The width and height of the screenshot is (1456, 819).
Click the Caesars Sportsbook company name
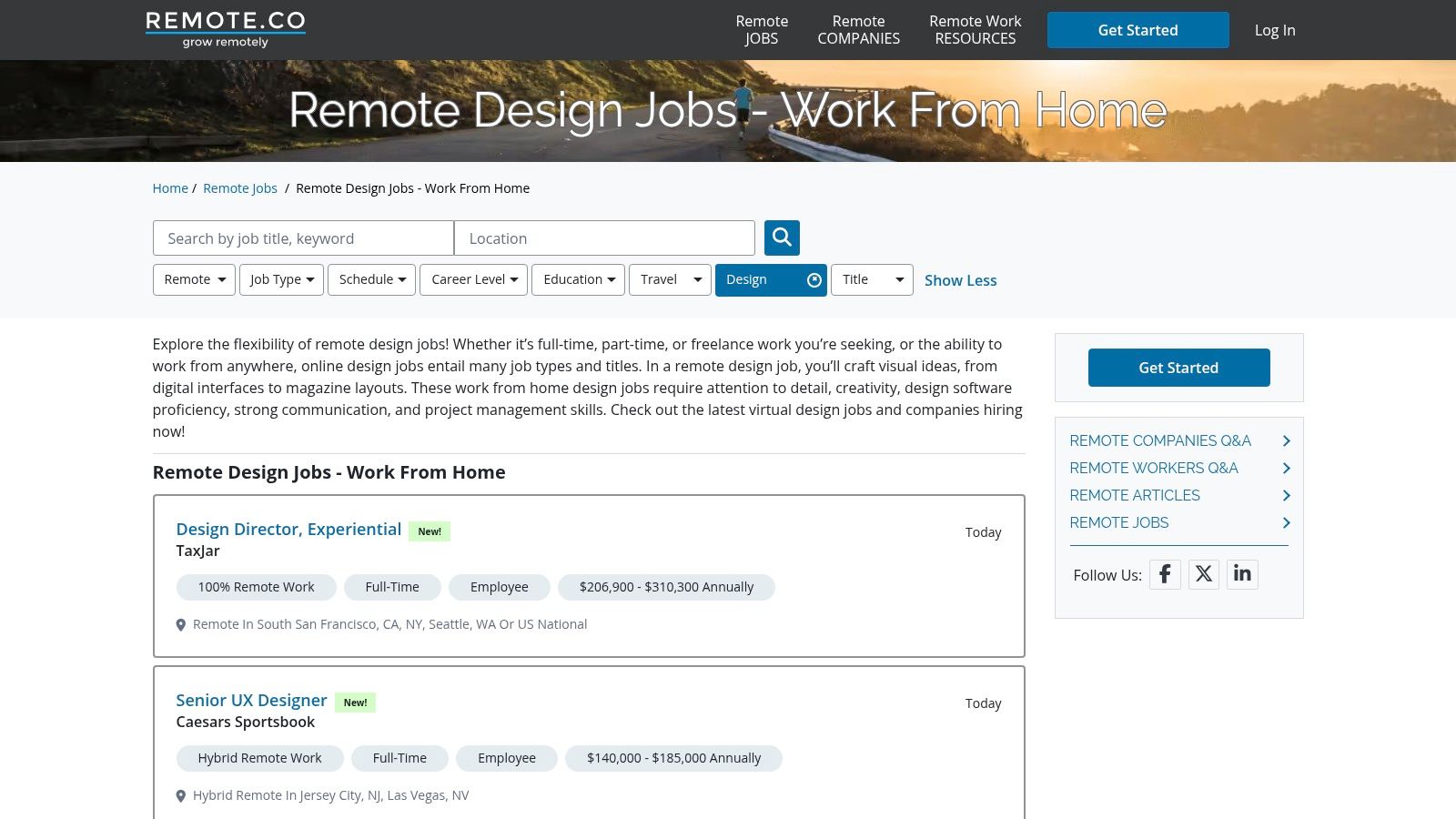coord(245,722)
